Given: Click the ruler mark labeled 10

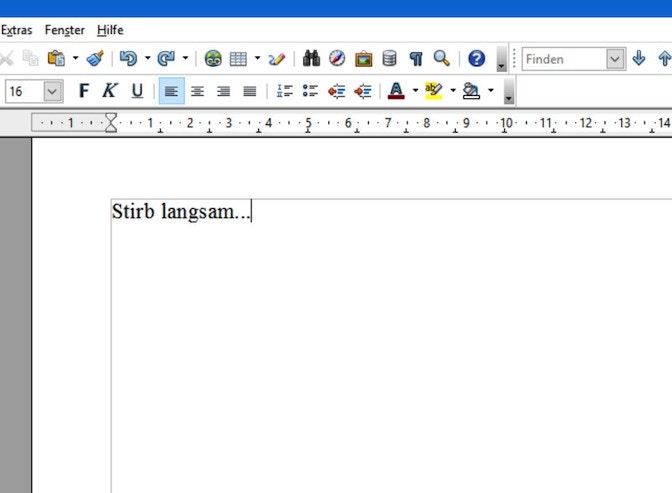Looking at the screenshot, I should 506,123.
